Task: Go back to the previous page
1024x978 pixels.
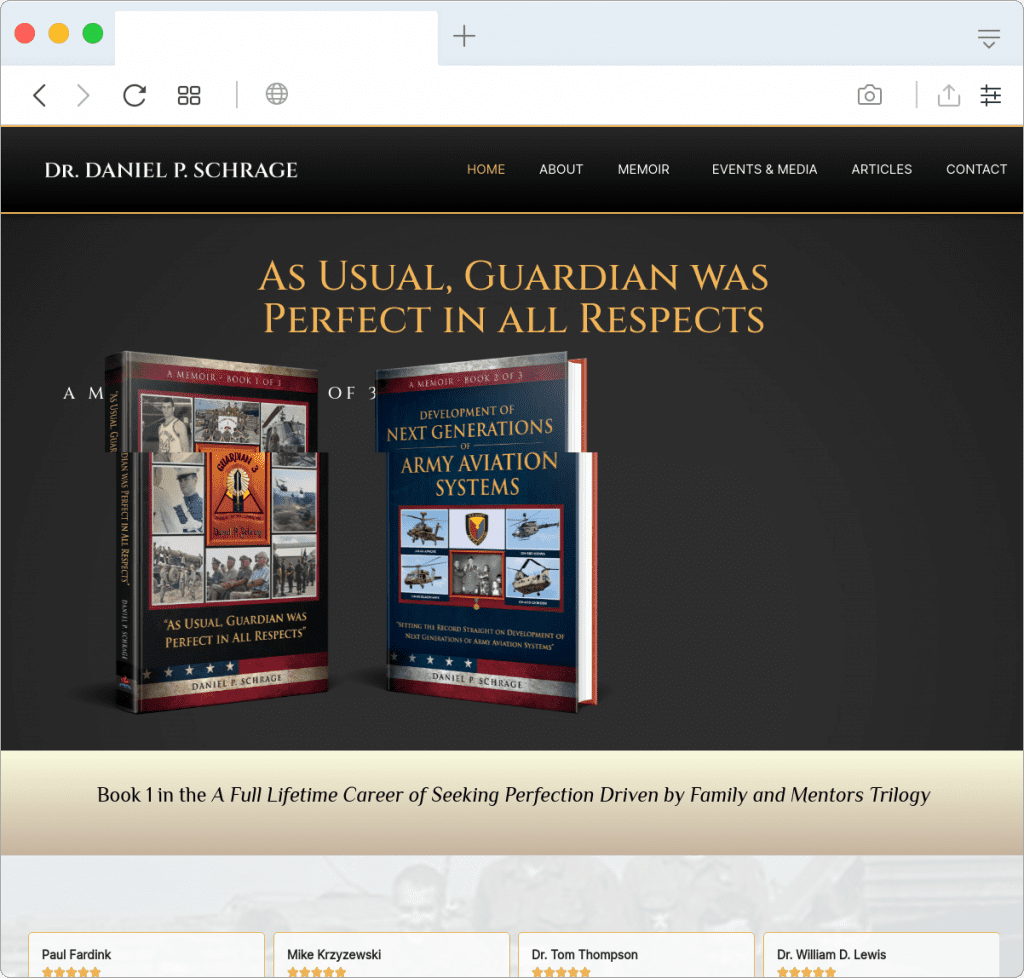Action: point(40,95)
